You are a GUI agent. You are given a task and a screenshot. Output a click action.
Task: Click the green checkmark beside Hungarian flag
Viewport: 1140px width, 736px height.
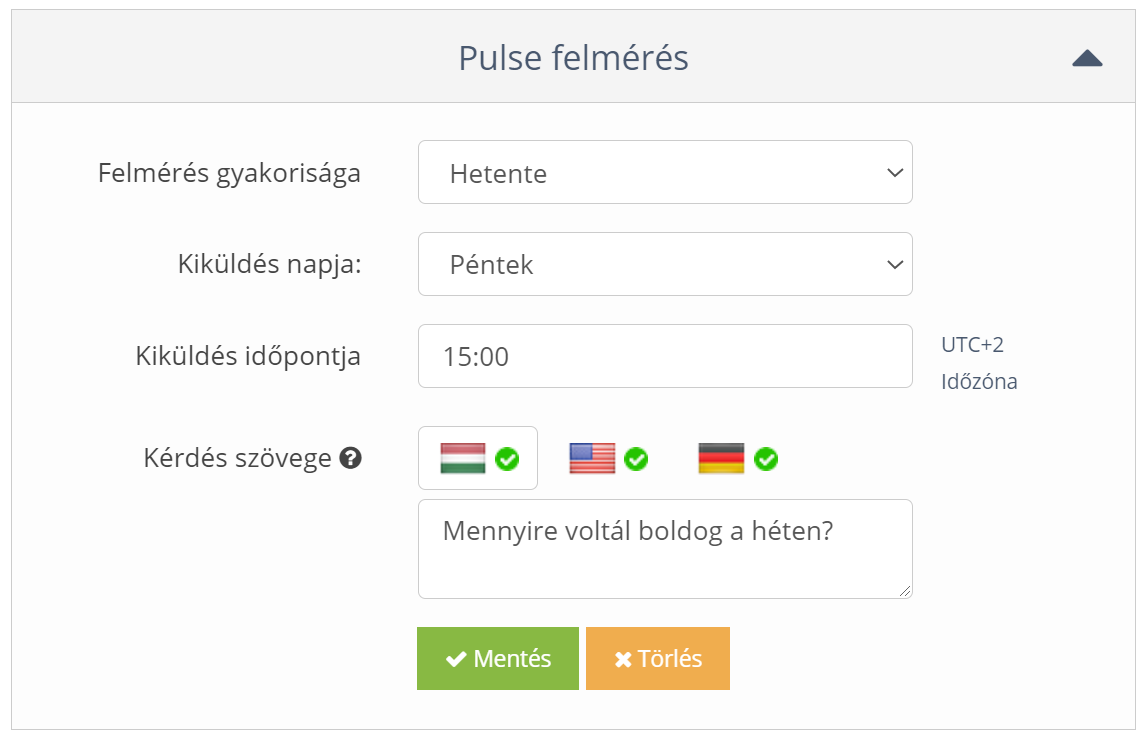point(507,459)
